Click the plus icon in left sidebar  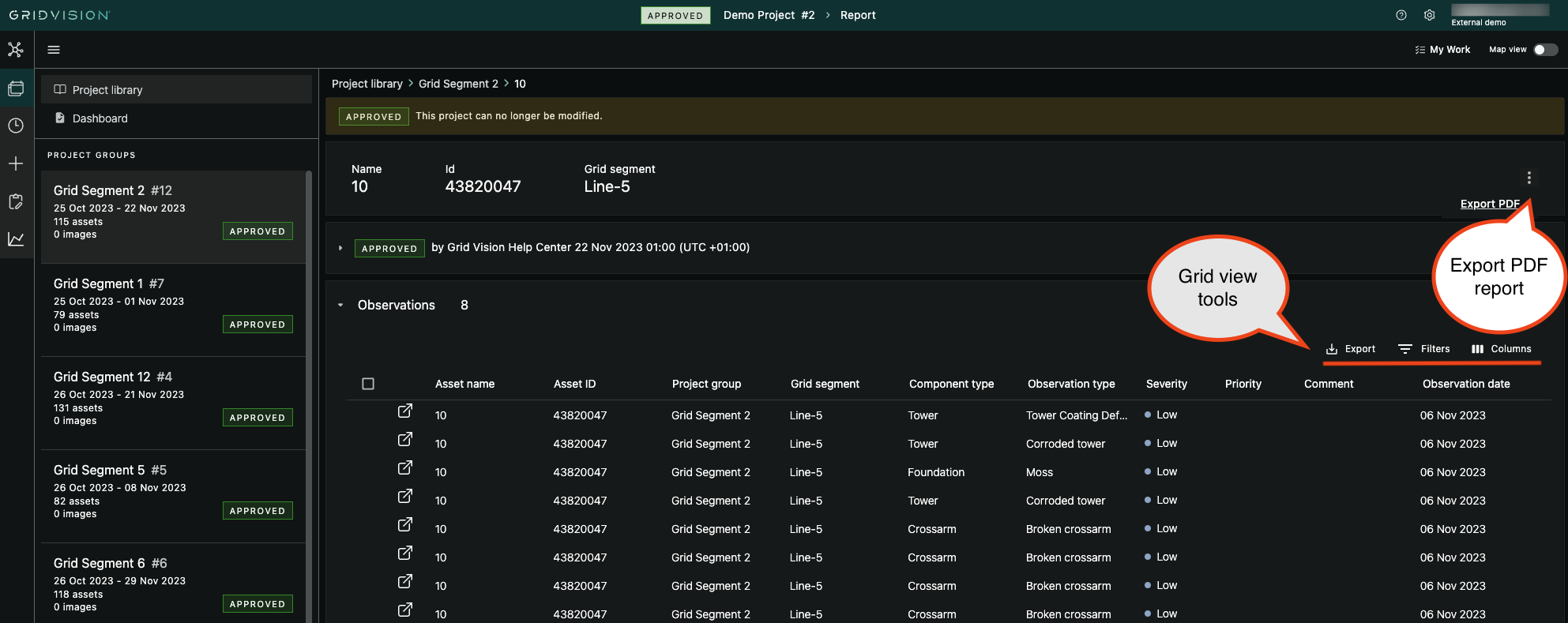pyautogui.click(x=16, y=163)
